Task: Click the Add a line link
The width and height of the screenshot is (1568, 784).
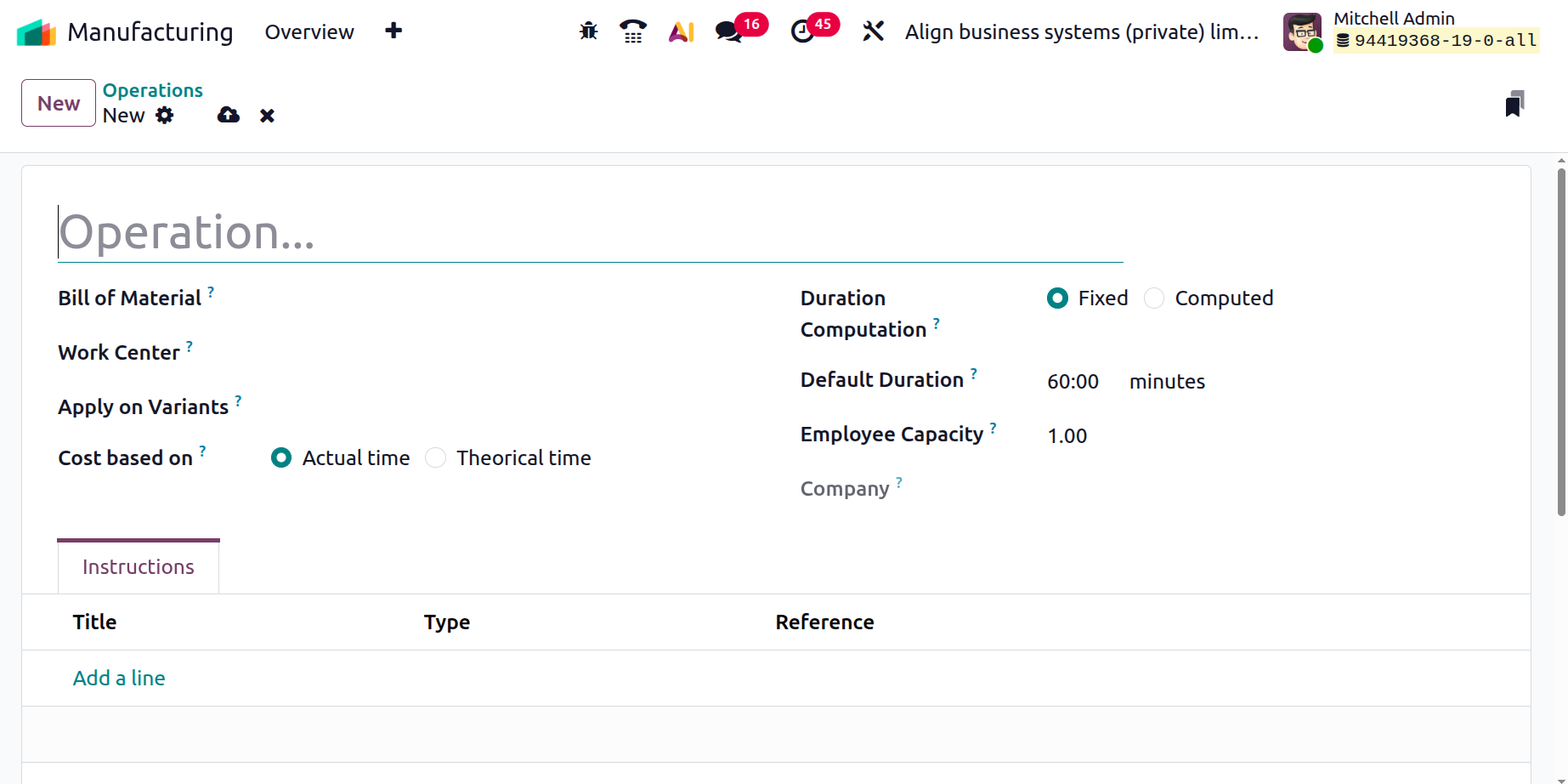Action: click(119, 679)
